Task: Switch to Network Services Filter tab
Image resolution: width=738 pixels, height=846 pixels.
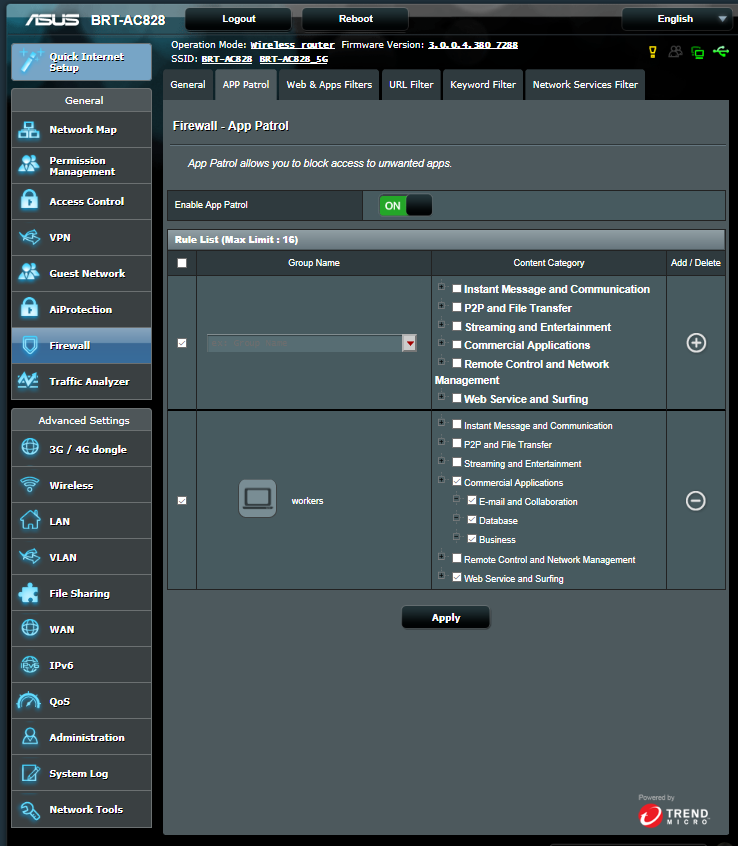Action: tap(585, 85)
